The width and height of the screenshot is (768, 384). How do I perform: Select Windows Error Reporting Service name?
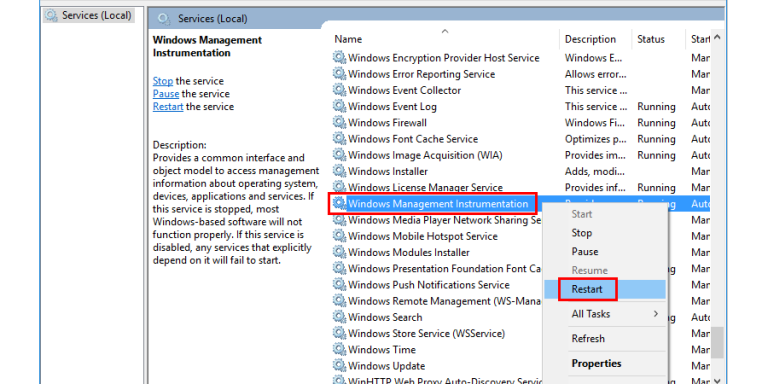pos(421,74)
